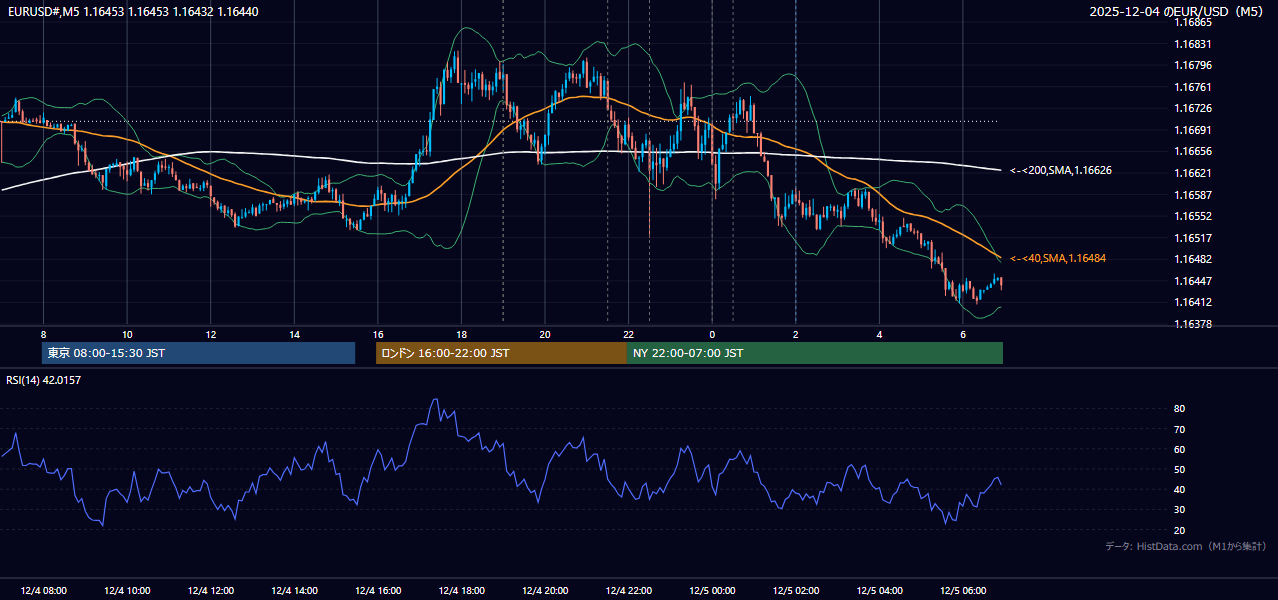Screen dimensions: 1278x600
Task: Click the 2025-12-04 EUR/USD (M5) chart title
Action: click(1178, 11)
